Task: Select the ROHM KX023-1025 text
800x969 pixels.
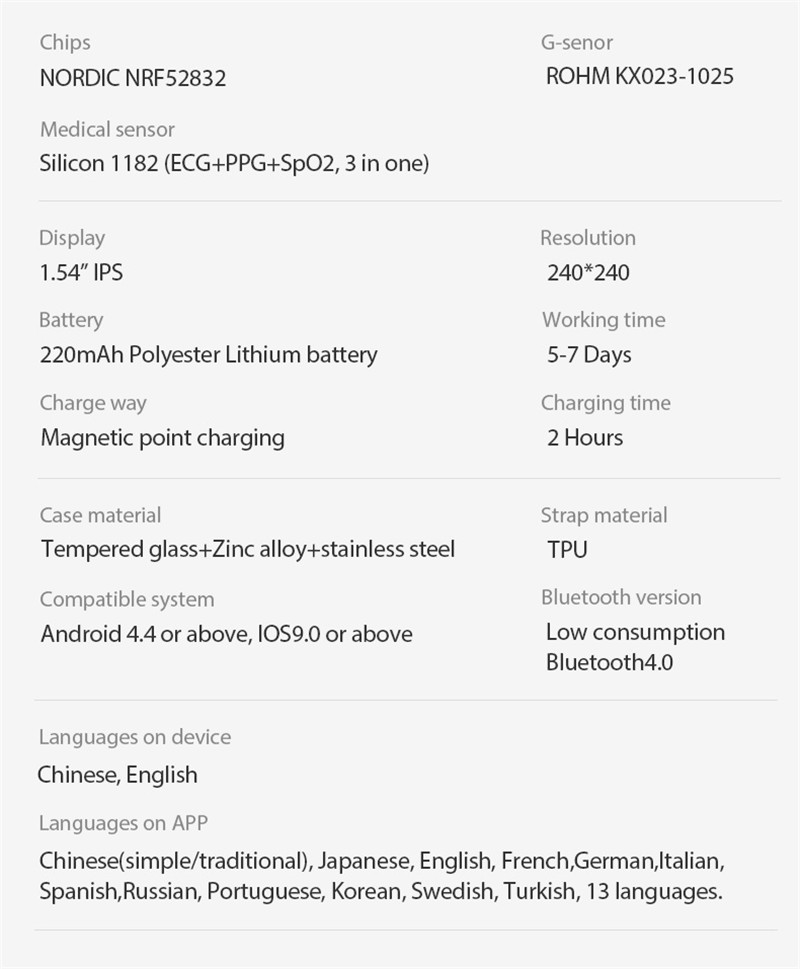Action: [640, 76]
